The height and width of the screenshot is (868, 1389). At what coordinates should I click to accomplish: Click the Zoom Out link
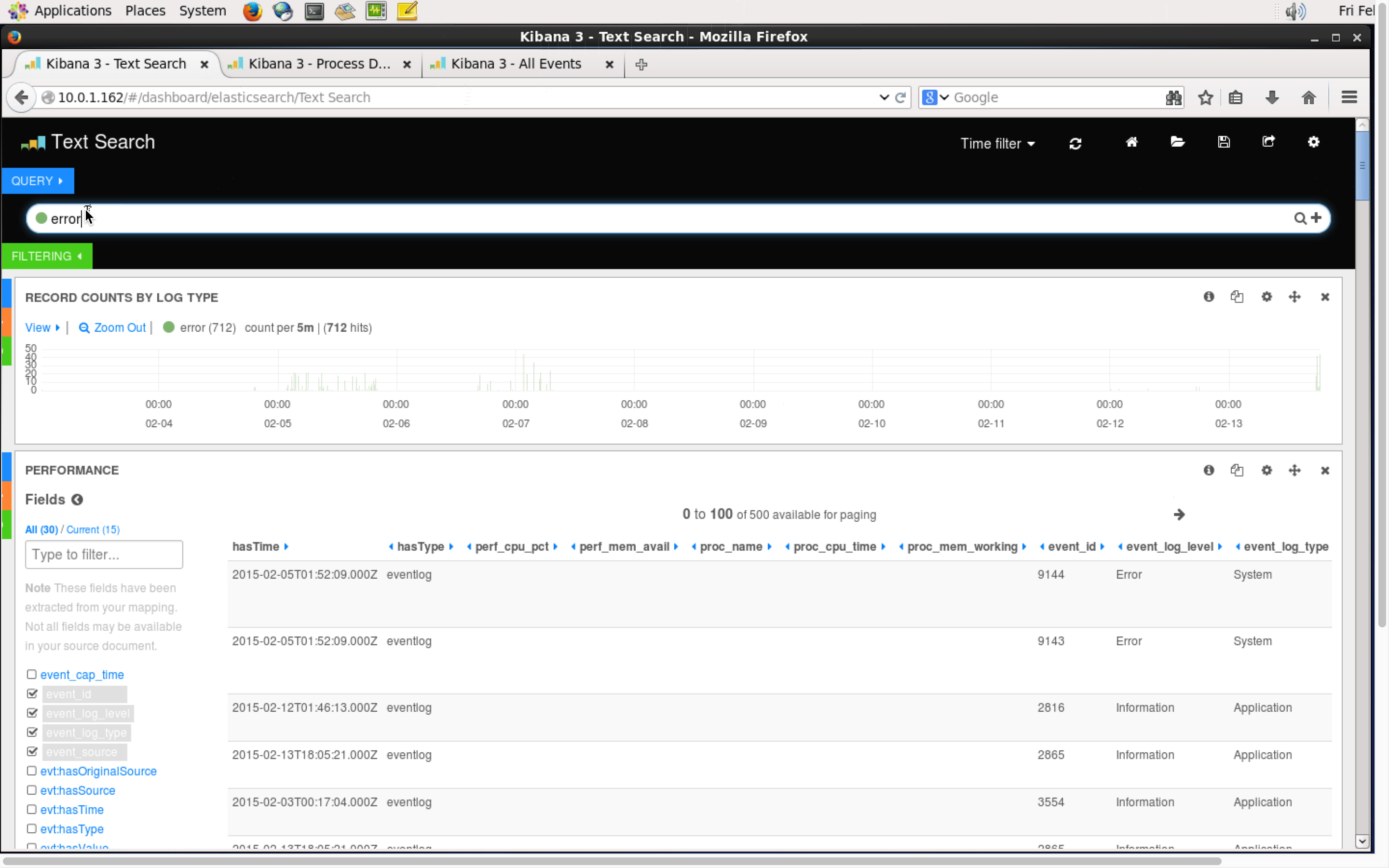pyautogui.click(x=112, y=328)
